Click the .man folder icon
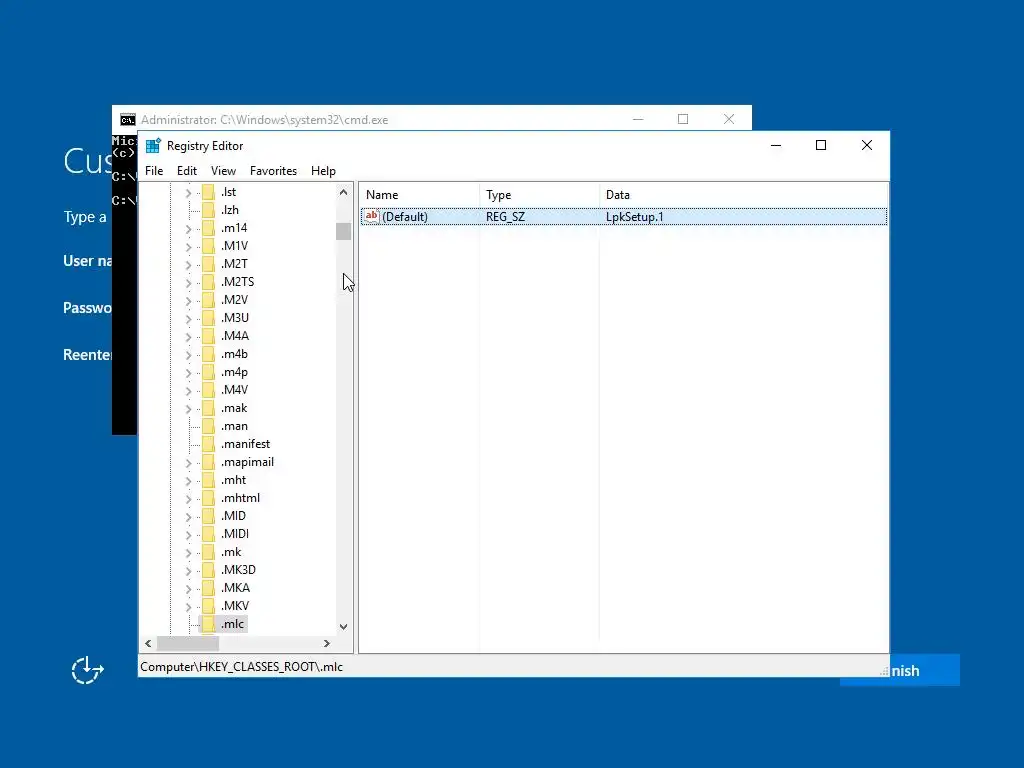 coord(208,426)
